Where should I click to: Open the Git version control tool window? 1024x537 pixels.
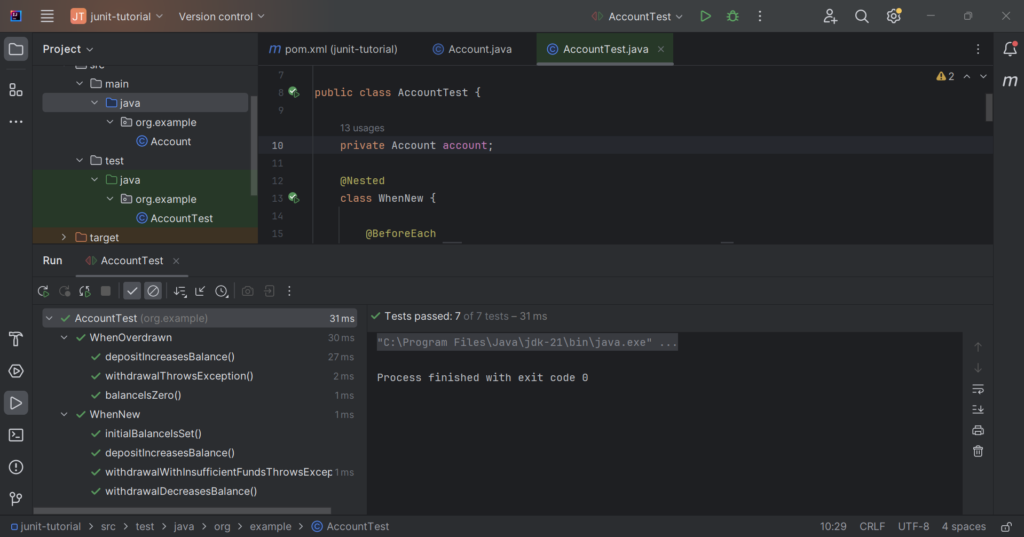coord(16,499)
